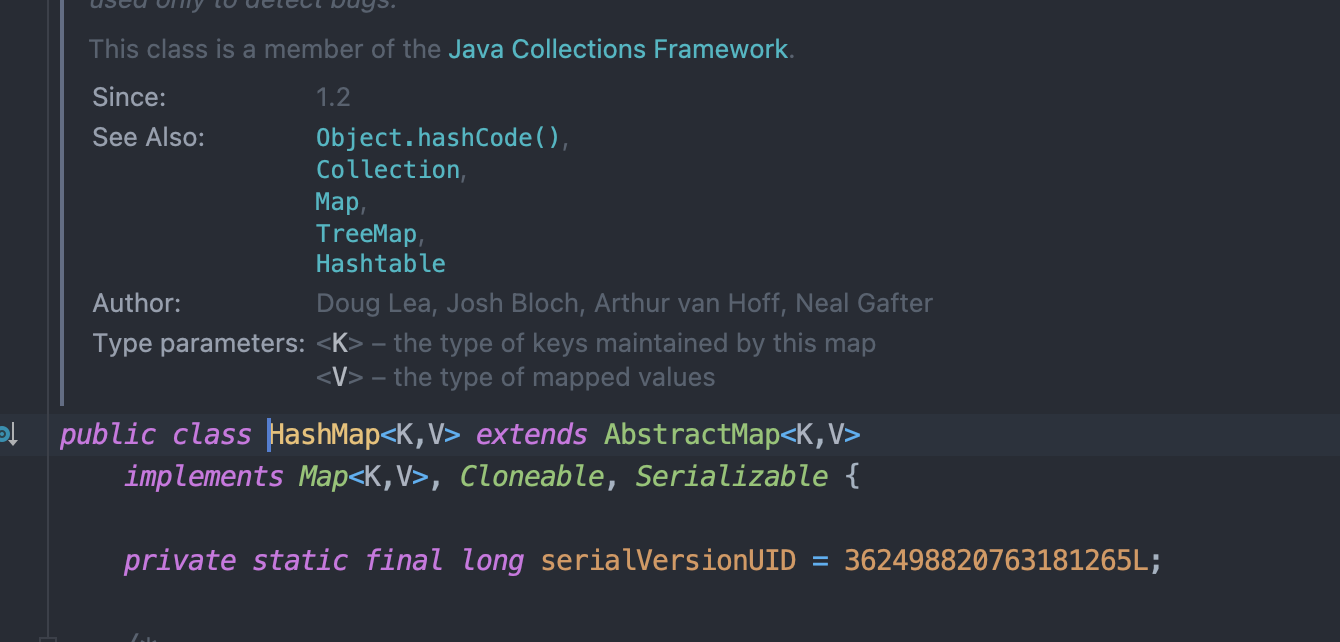Open the Java Collections Framework link
The image size is (1340, 642).
click(x=618, y=49)
